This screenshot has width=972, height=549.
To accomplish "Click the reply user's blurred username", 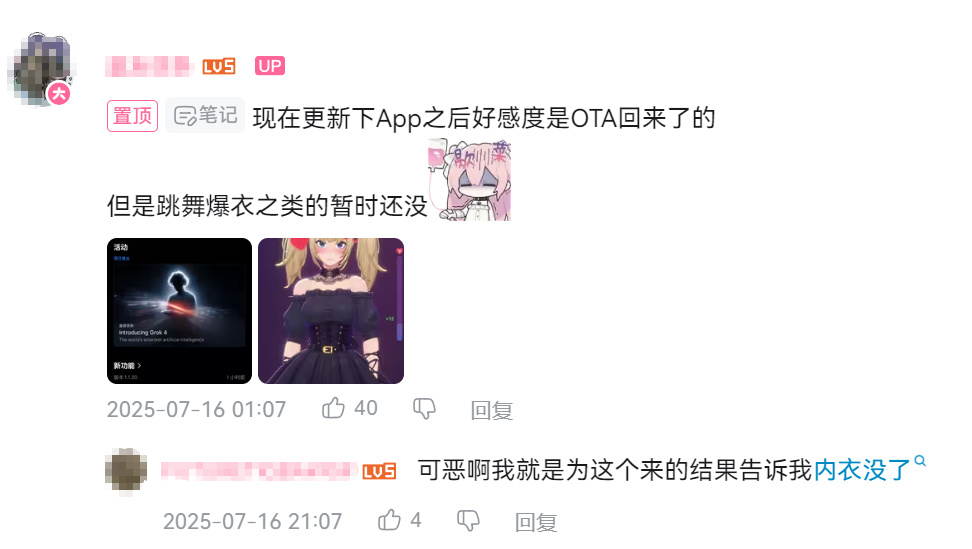I will 258,471.
